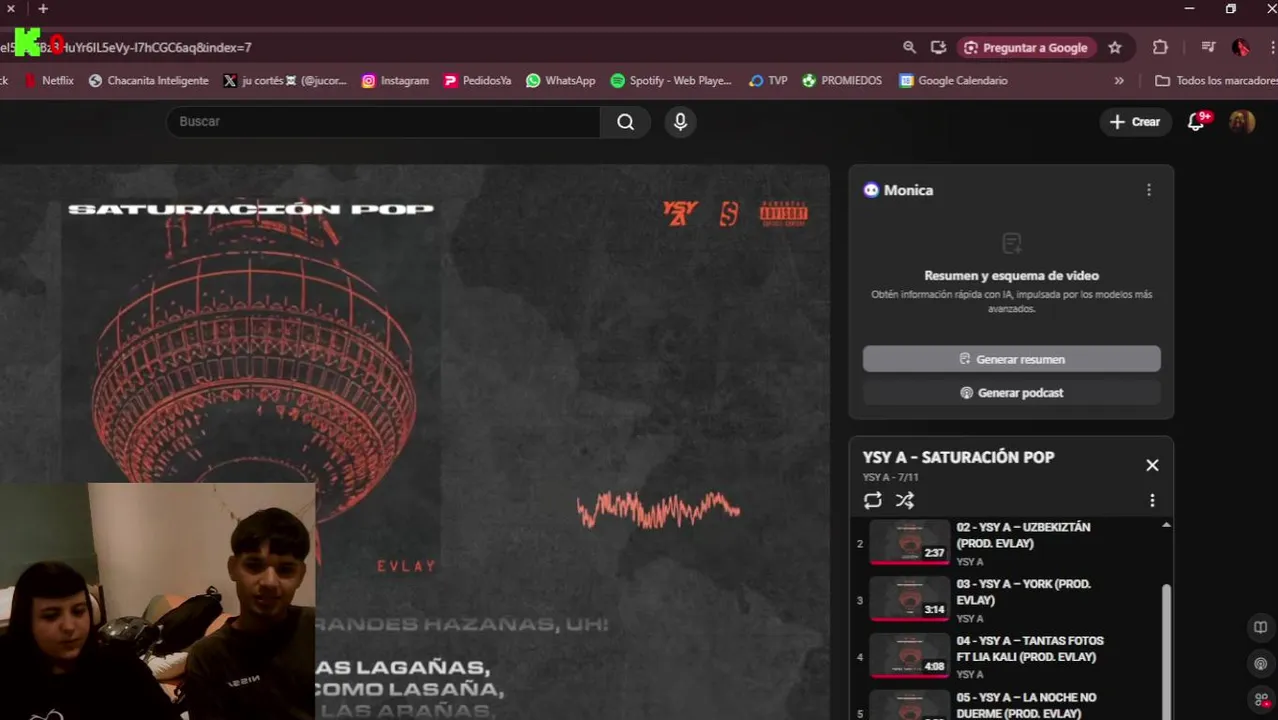Open the Chrome three-dot menu

[1272, 47]
